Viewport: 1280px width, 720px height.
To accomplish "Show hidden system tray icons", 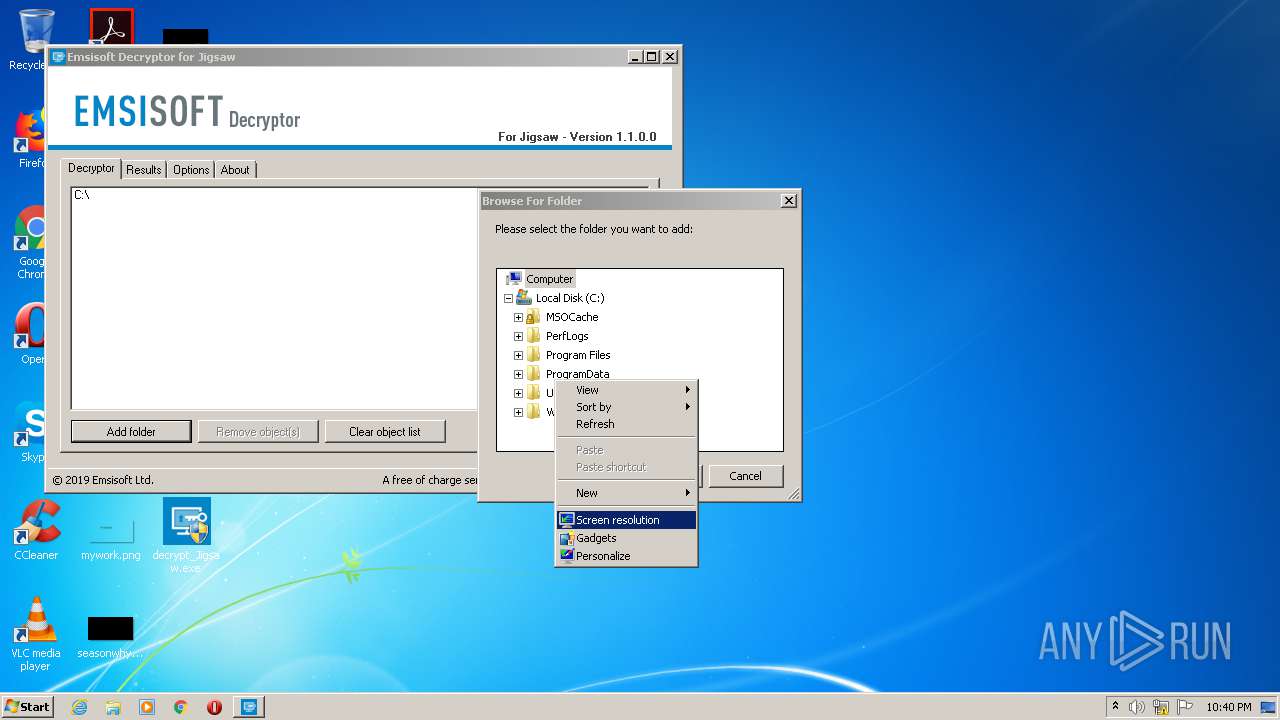I will click(1115, 707).
